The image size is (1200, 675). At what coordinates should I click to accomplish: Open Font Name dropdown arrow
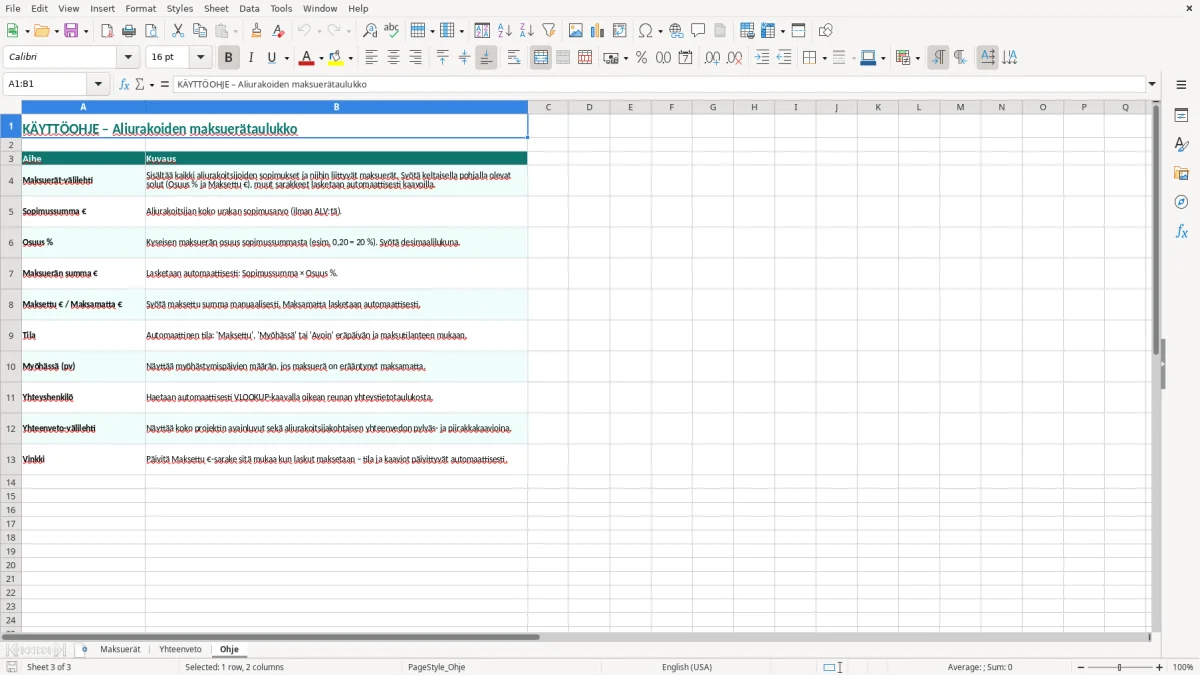pos(129,58)
